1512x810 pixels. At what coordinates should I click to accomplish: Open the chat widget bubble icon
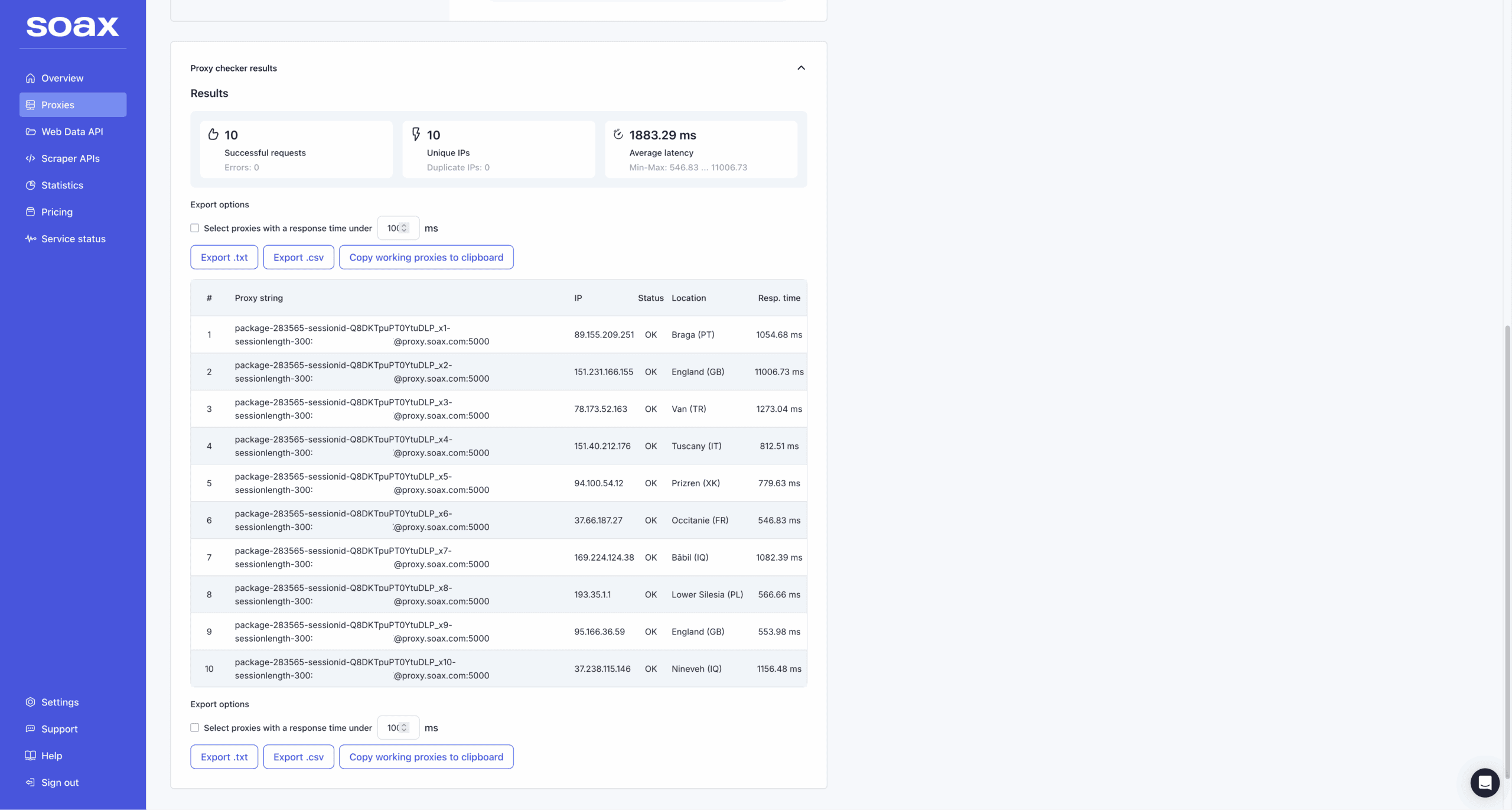tap(1484, 783)
